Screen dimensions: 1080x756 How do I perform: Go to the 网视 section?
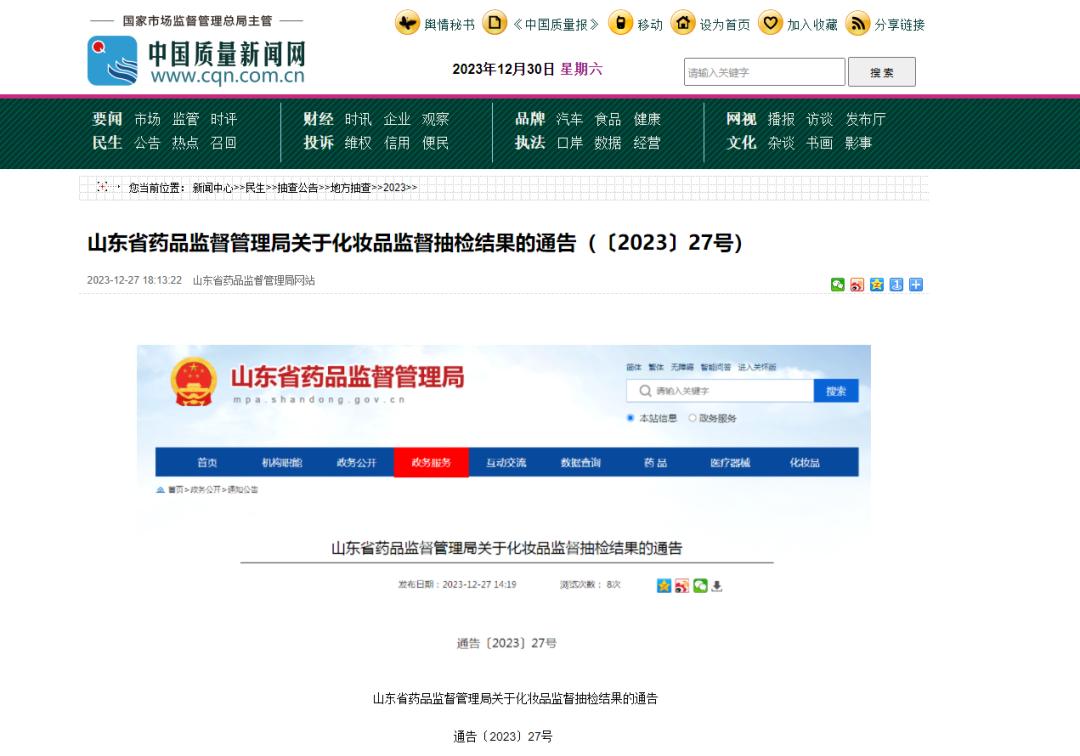pyautogui.click(x=741, y=119)
